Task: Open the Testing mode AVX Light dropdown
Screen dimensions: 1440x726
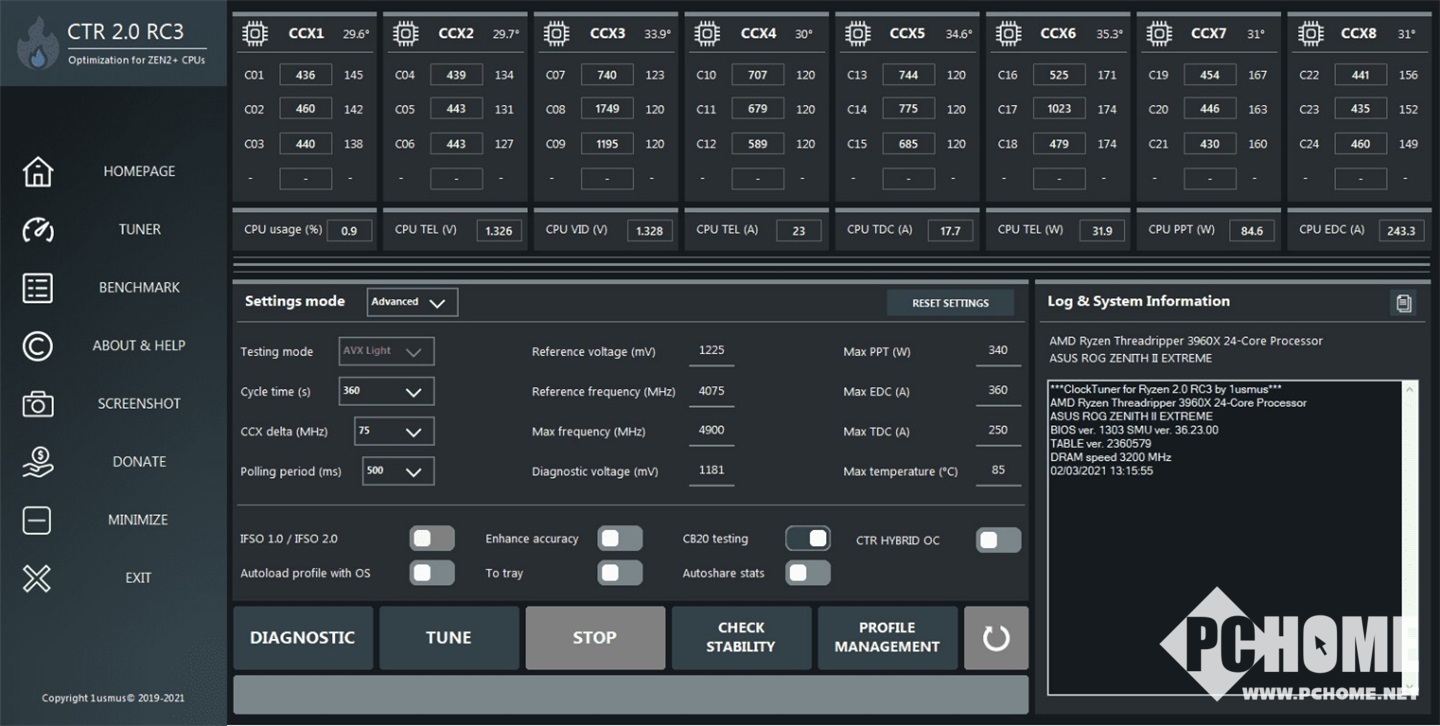Action: click(387, 351)
